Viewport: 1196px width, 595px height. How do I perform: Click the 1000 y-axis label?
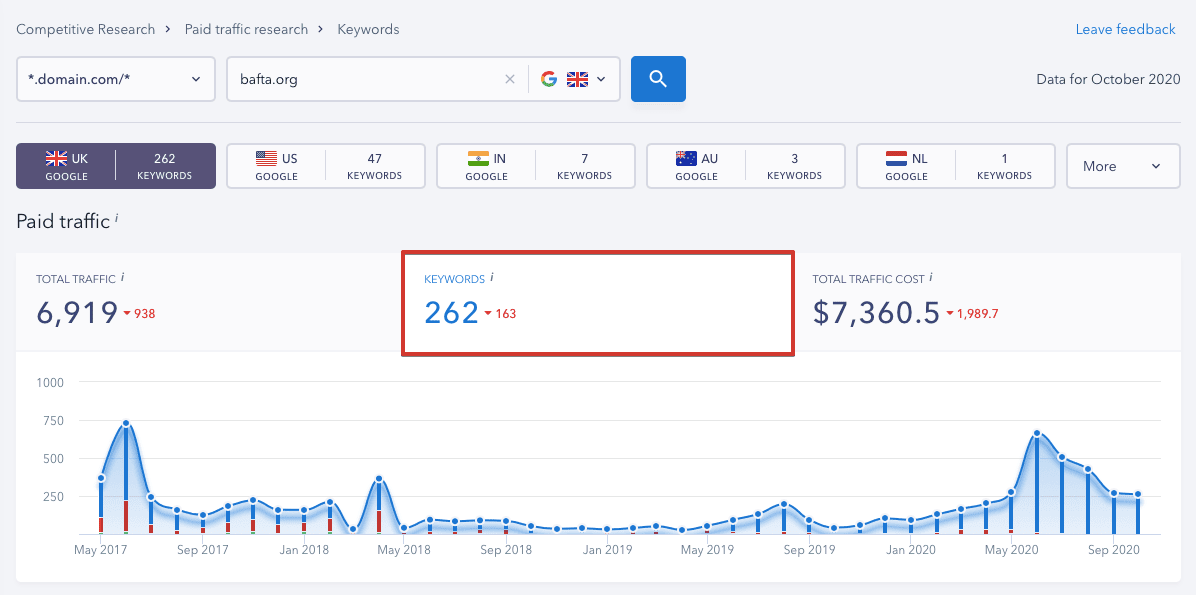[50, 381]
